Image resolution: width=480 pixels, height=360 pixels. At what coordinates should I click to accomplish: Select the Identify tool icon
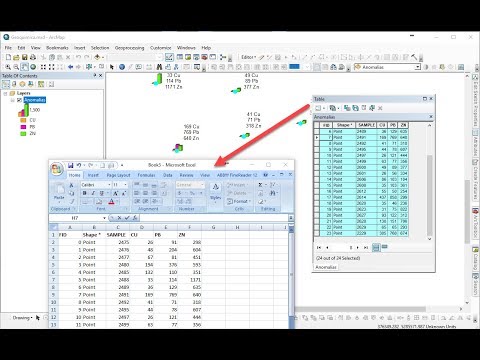click(x=122, y=67)
